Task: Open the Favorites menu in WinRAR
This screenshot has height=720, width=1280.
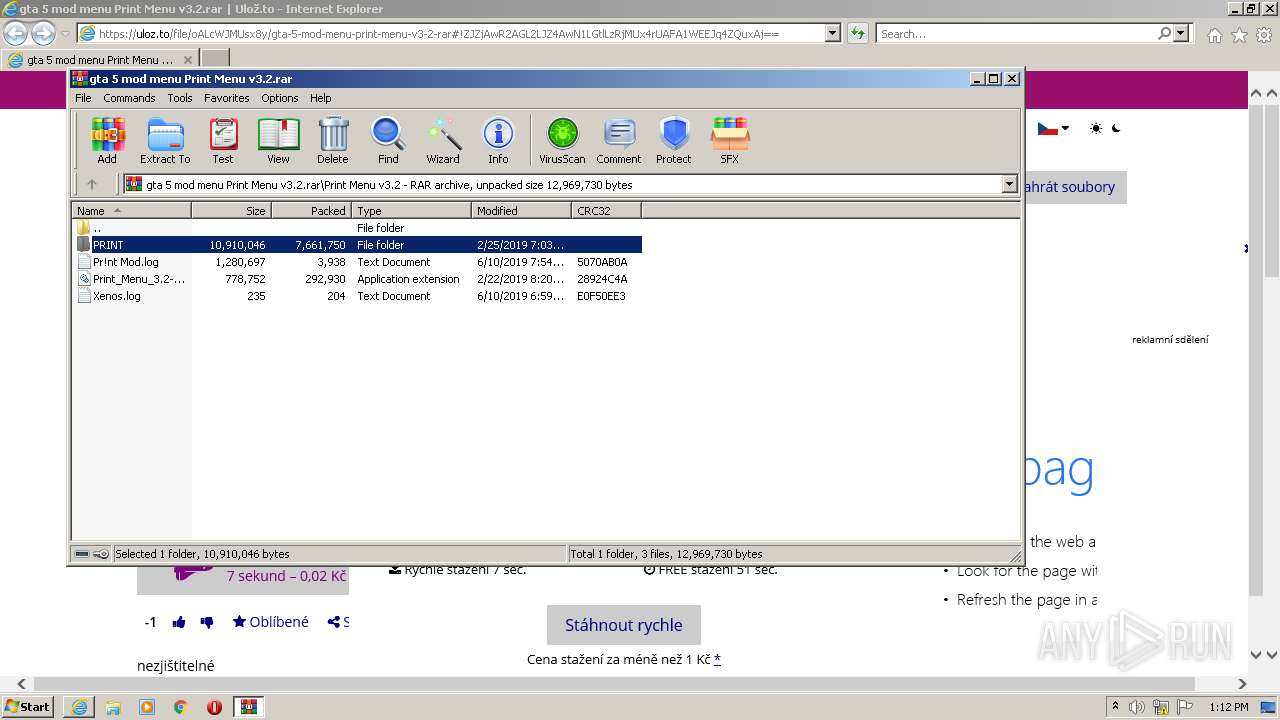Action: click(227, 98)
